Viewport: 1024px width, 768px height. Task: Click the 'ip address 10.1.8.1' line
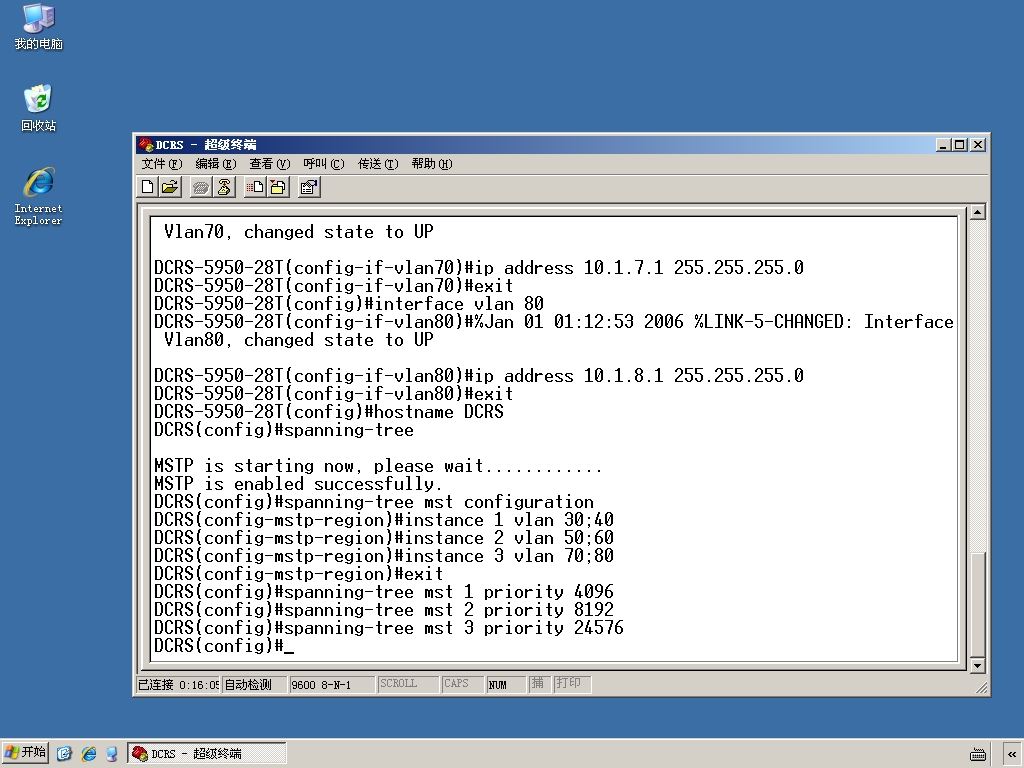point(479,376)
